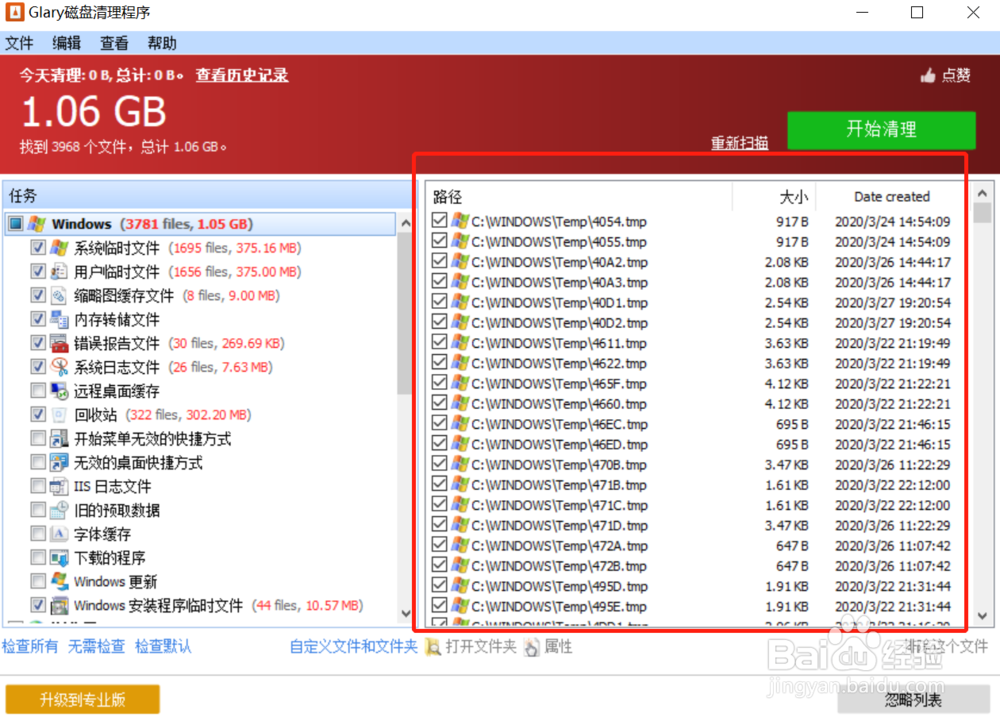
Task: Enable the Windows 更新 checkbox
Action: point(38,581)
